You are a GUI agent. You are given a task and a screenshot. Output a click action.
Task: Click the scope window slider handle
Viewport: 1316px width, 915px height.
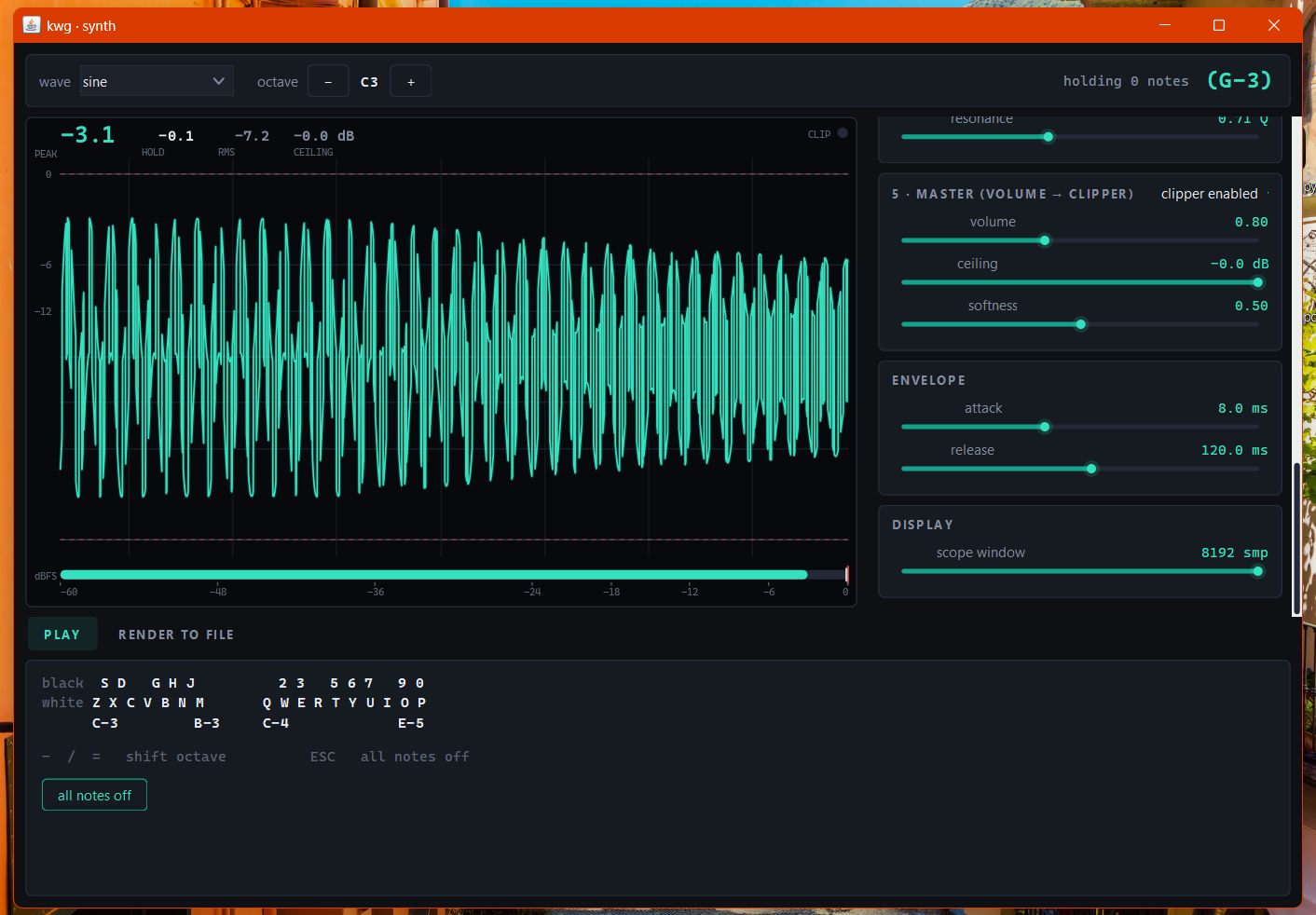(1258, 571)
